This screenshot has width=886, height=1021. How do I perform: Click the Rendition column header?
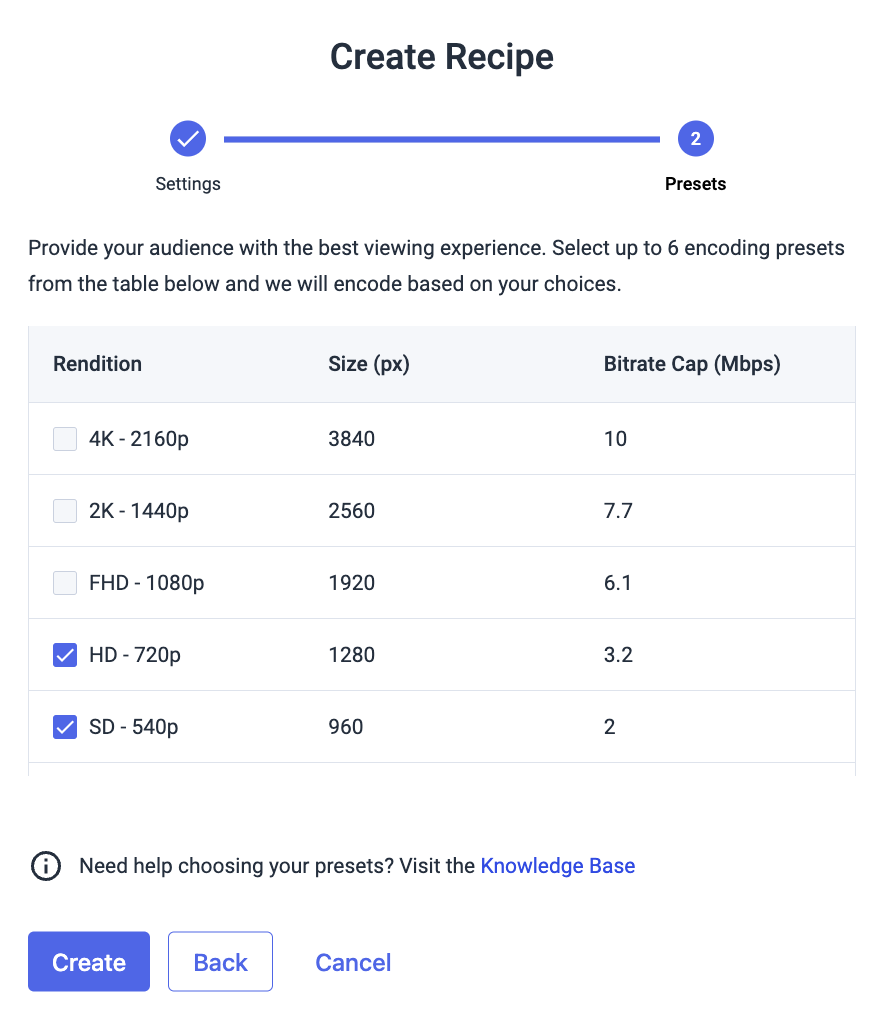[x=98, y=364]
